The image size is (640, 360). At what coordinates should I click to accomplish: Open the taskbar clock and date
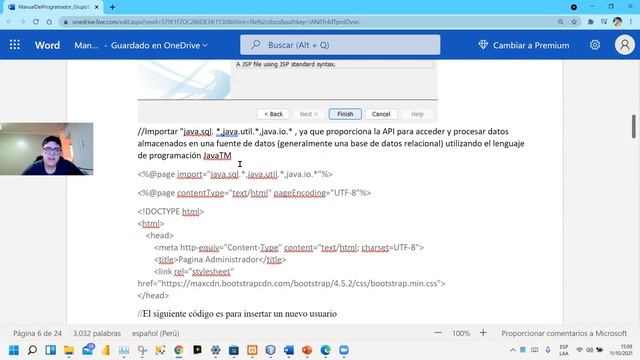(621, 350)
